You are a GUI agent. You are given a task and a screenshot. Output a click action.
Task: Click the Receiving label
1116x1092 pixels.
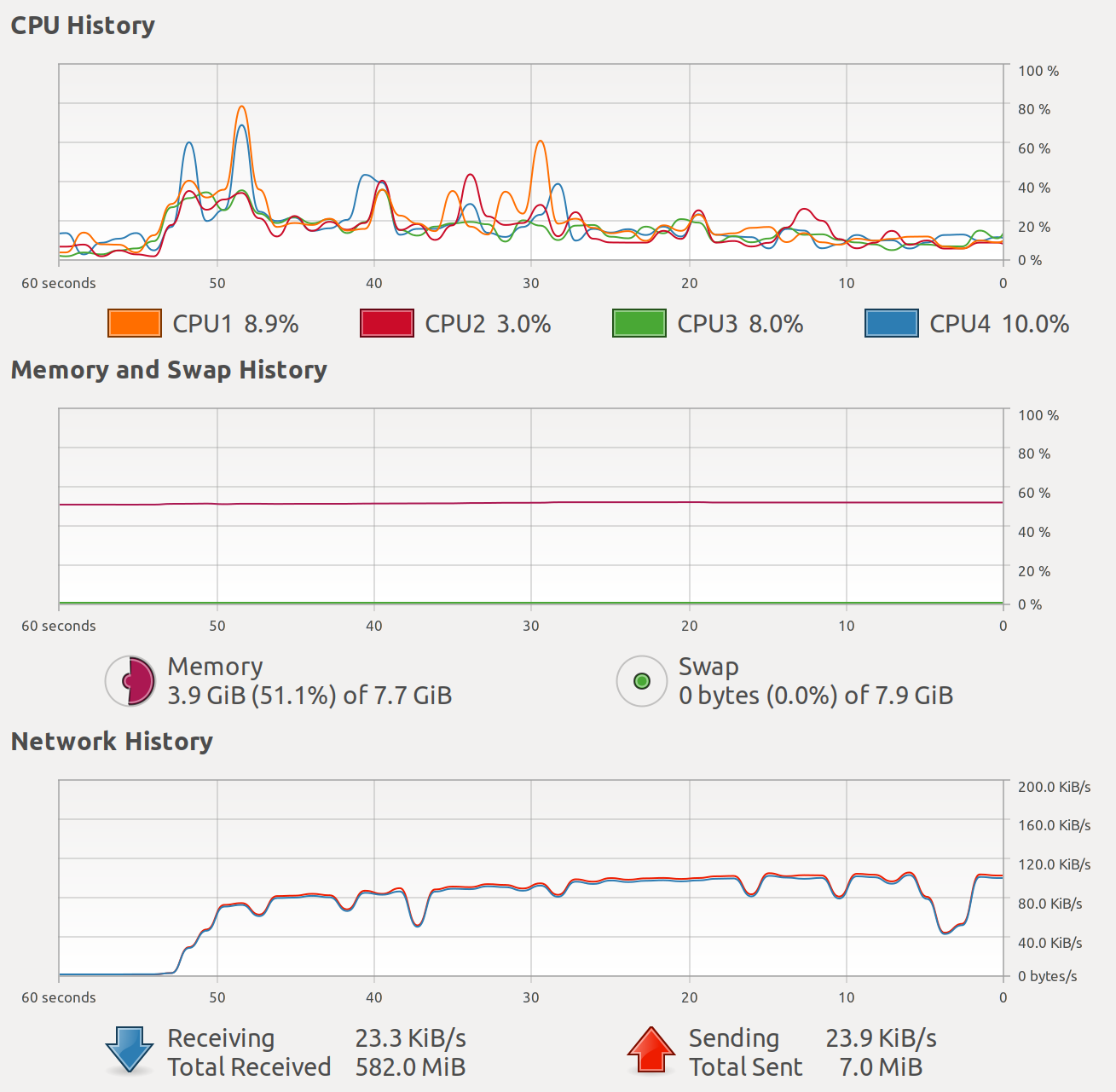click(x=221, y=1039)
